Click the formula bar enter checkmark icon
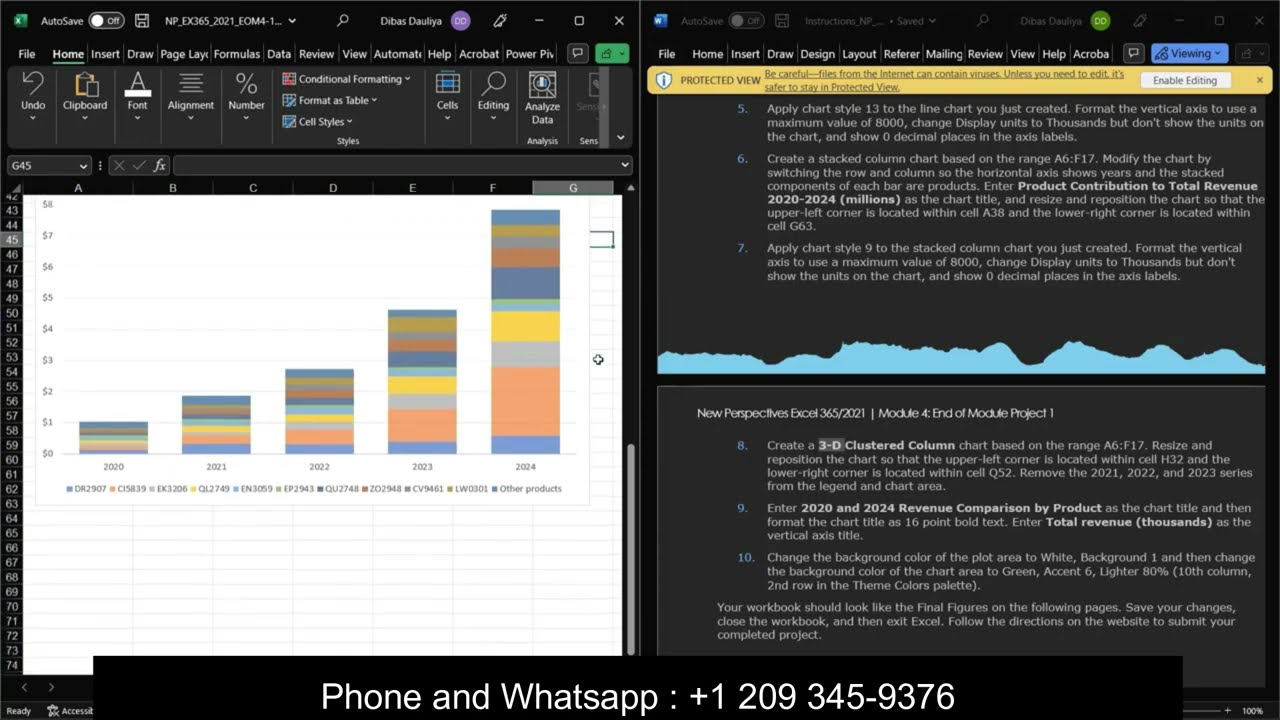Image resolution: width=1280 pixels, height=720 pixels. [x=139, y=166]
